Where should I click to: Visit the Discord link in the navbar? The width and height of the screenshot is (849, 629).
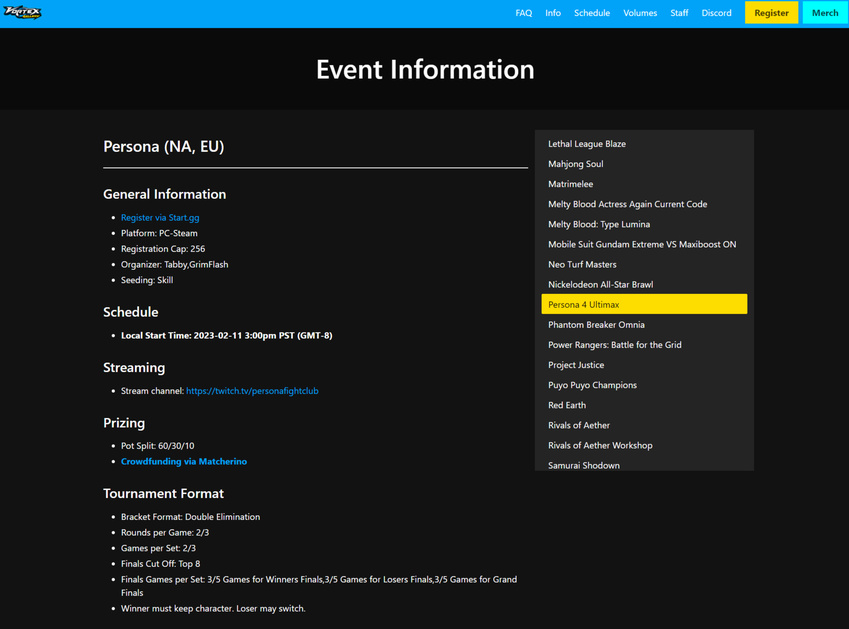click(716, 13)
